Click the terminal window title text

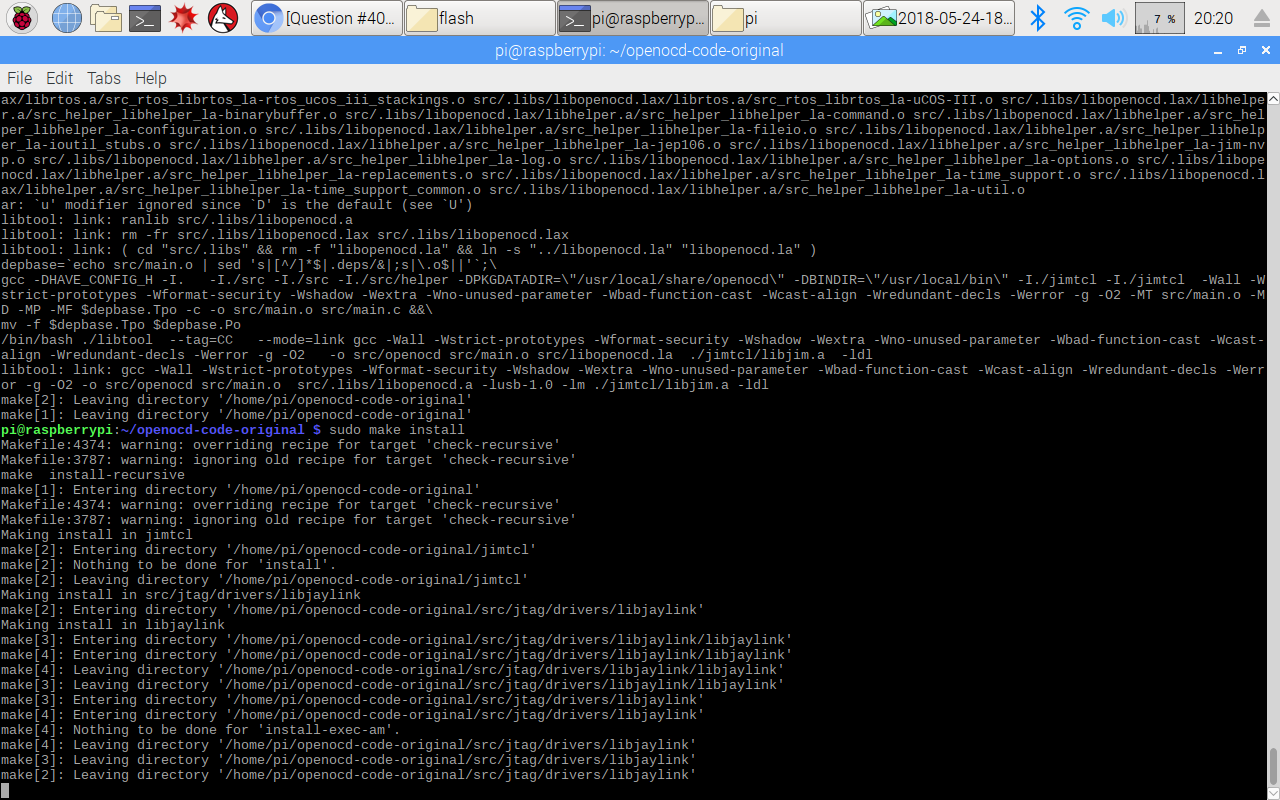coord(639,50)
